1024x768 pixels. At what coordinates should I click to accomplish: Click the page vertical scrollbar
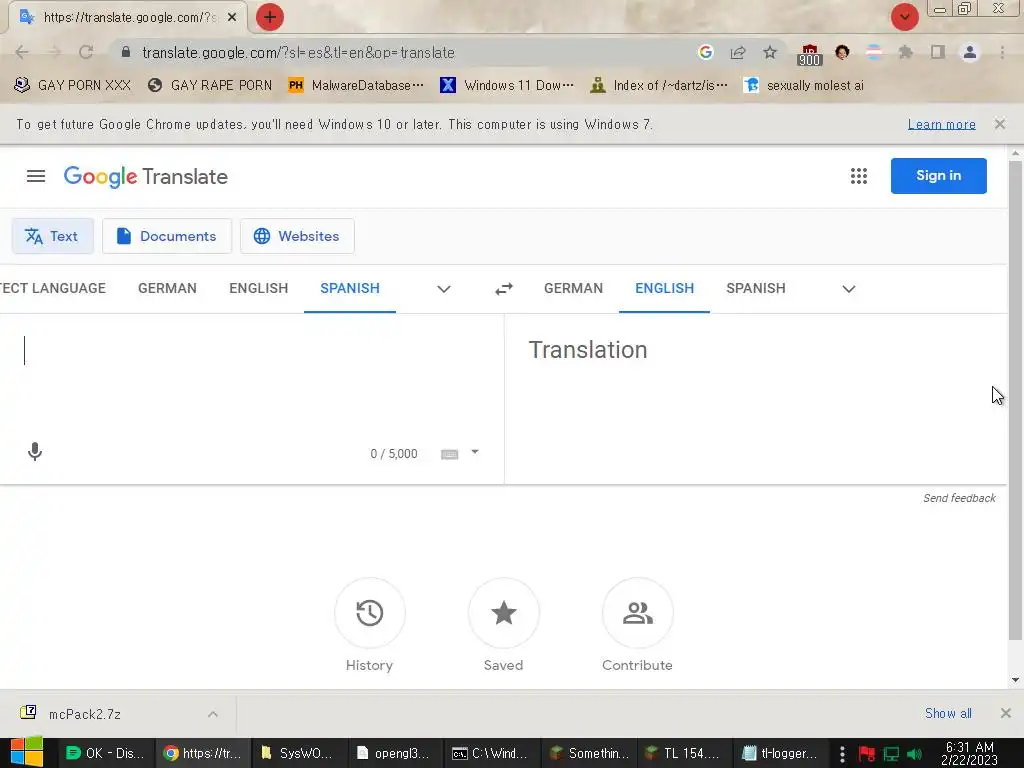(1015, 400)
